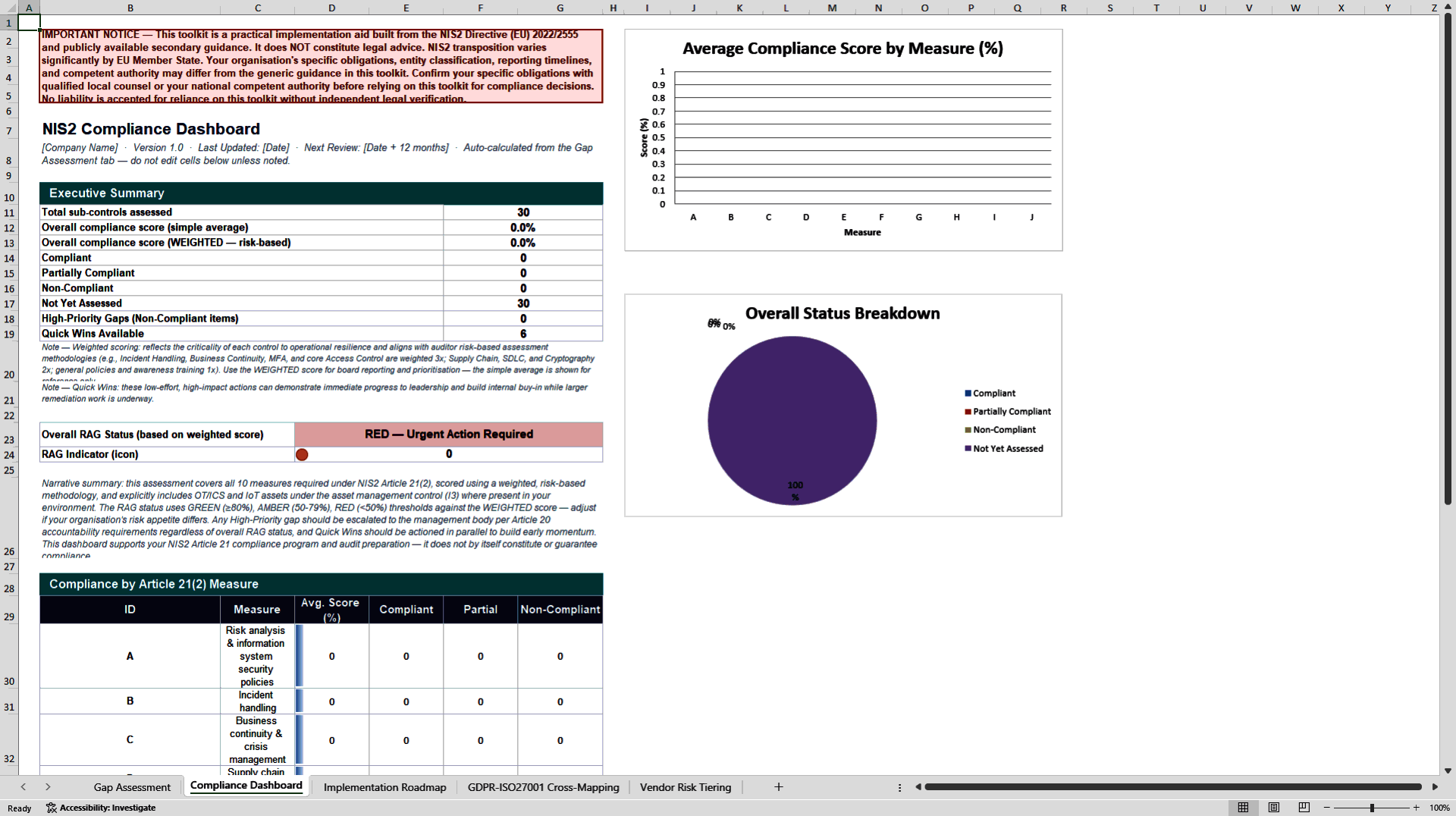Select Total sub-controls assessed value 30
The image size is (1456, 816).
pyautogui.click(x=523, y=212)
